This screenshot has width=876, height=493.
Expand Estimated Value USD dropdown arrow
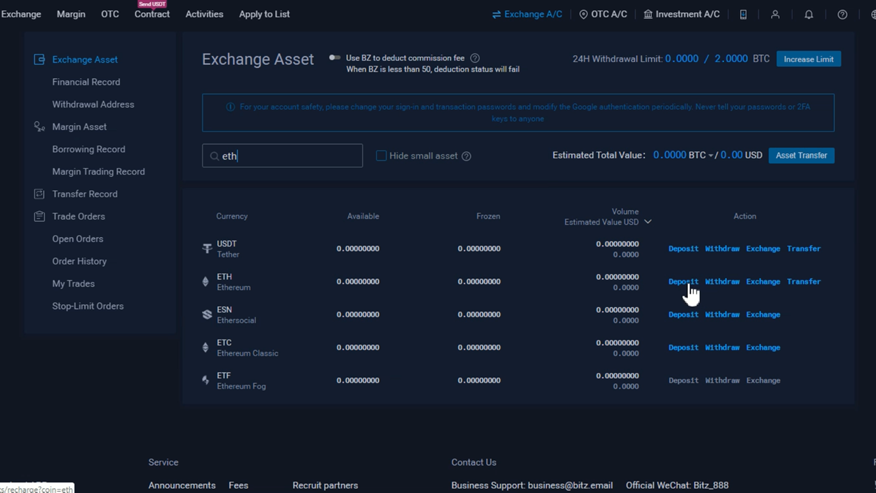click(x=648, y=222)
